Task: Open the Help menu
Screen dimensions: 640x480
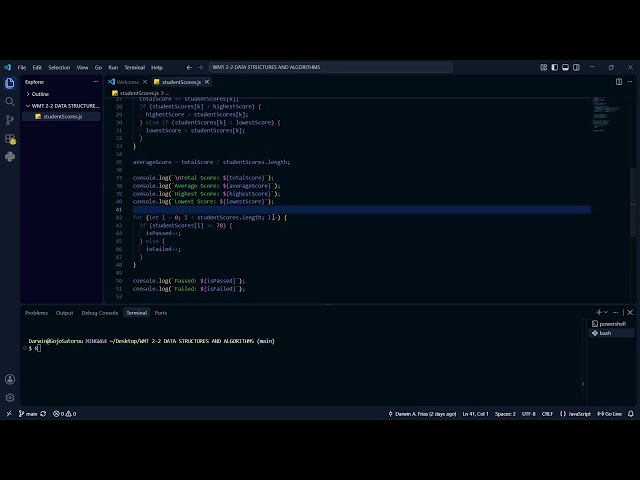Action: click(x=157, y=67)
